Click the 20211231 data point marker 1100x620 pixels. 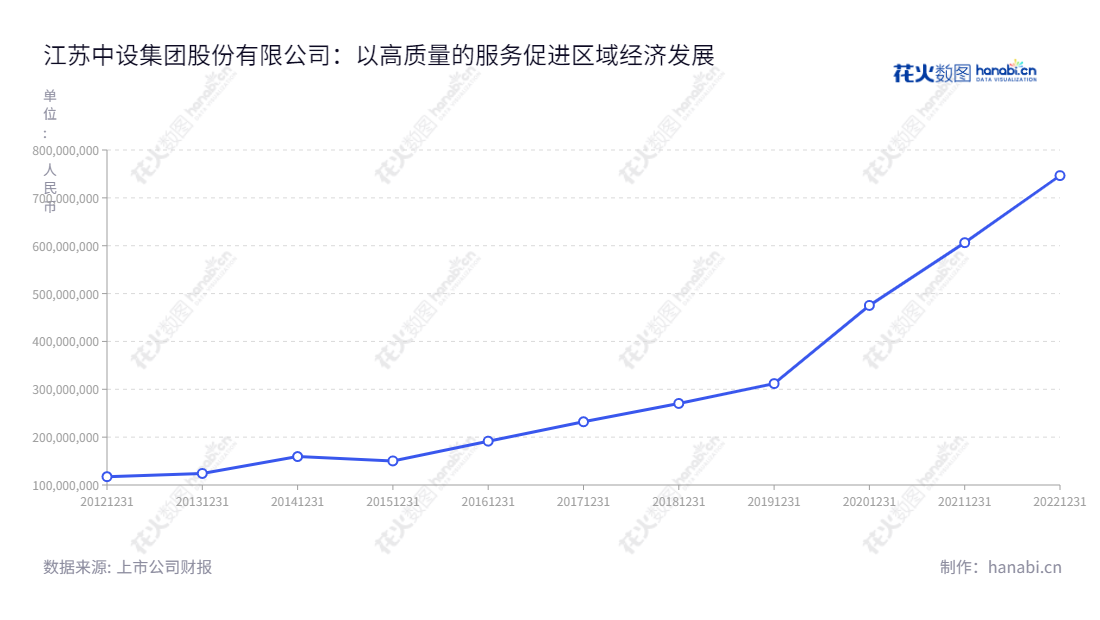tap(965, 243)
